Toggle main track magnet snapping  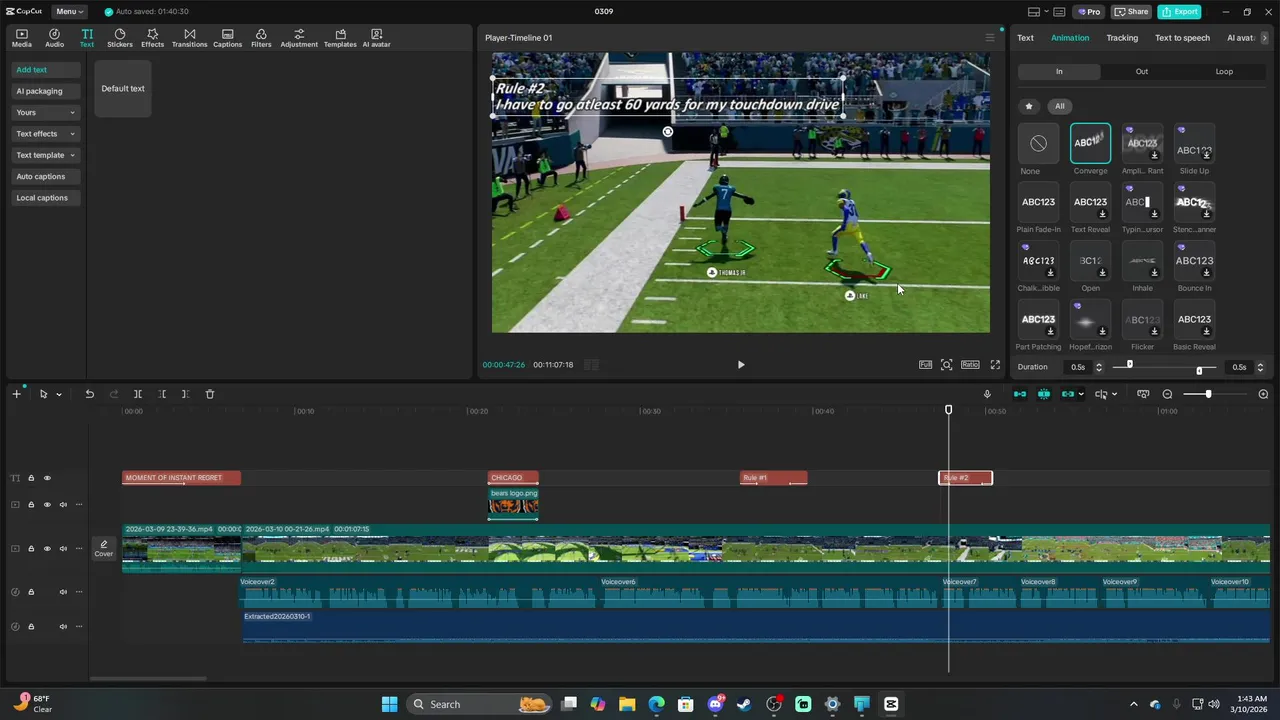[1020, 394]
